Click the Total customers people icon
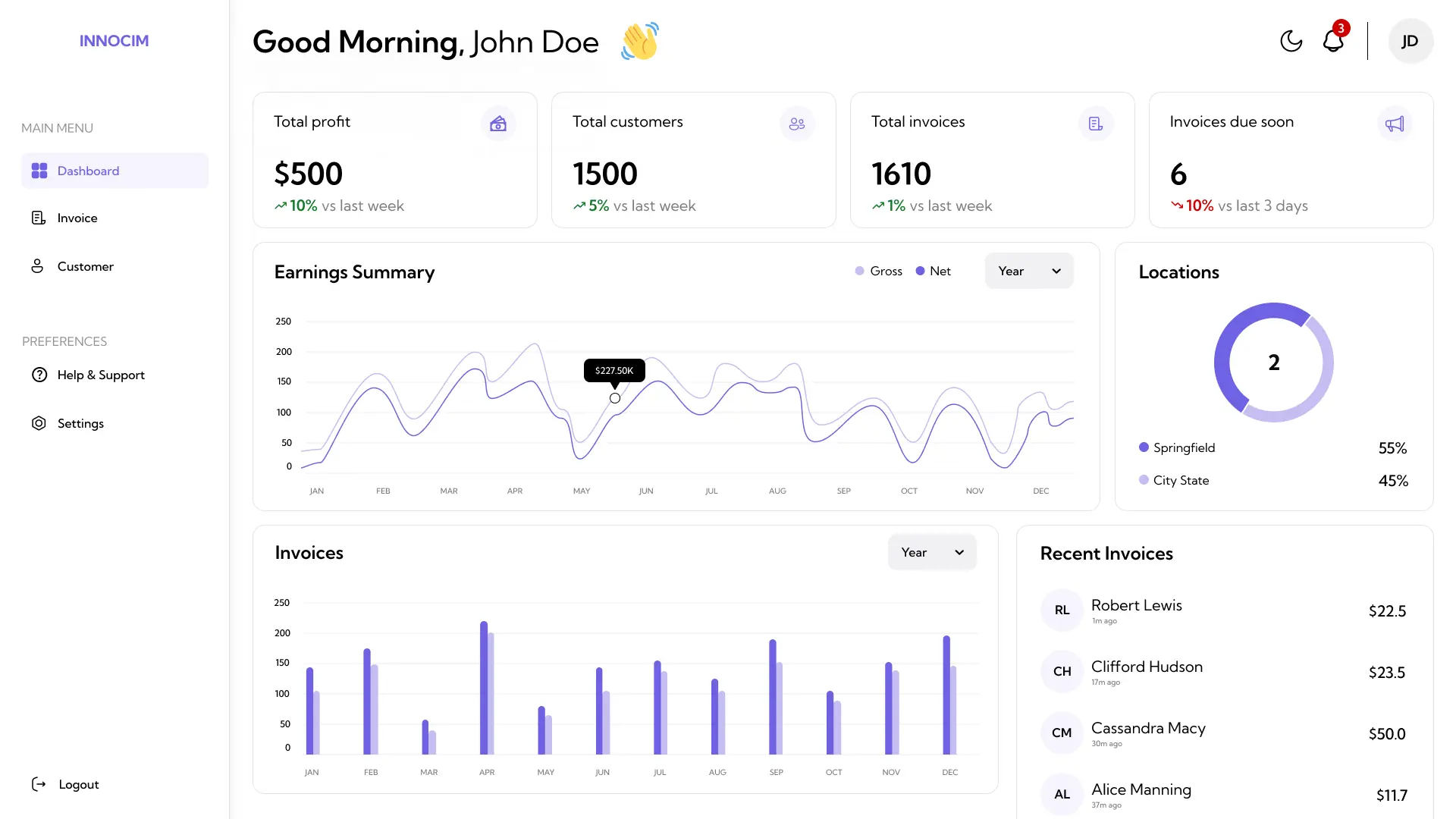Viewport: 1456px width, 819px height. 797,124
